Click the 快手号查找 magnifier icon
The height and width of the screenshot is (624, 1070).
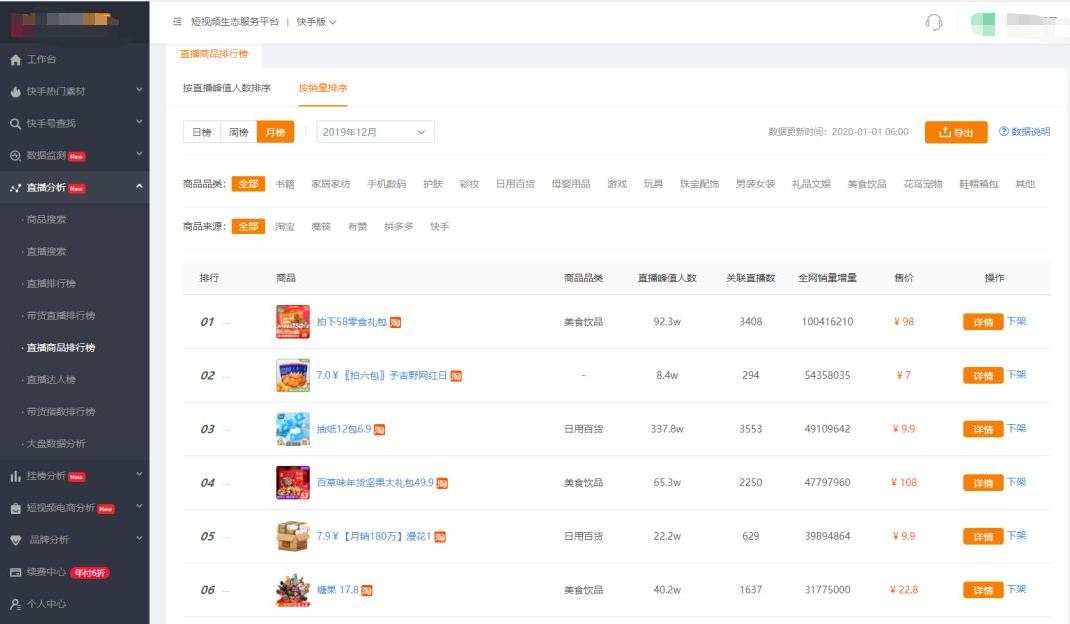(16, 124)
